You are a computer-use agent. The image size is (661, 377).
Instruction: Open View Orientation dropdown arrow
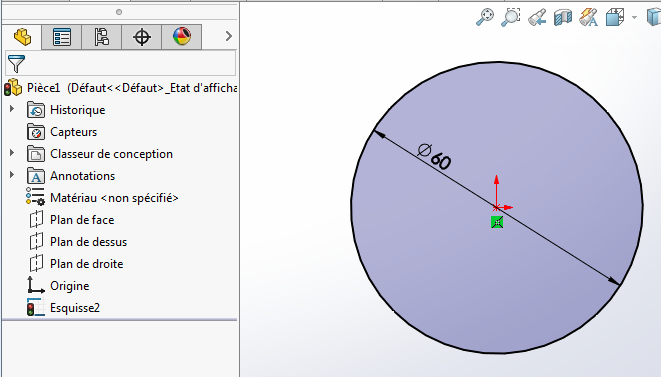[x=634, y=18]
